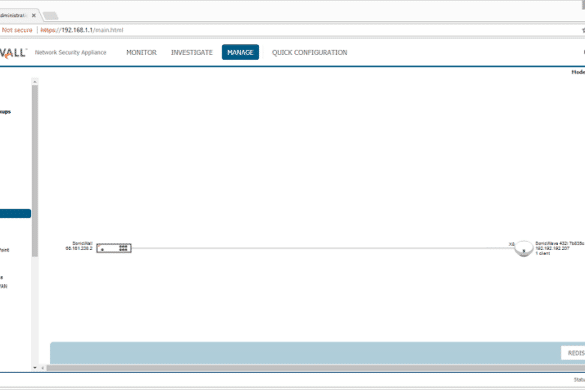
Task: Open the MONITOR tab
Action: 141,53
